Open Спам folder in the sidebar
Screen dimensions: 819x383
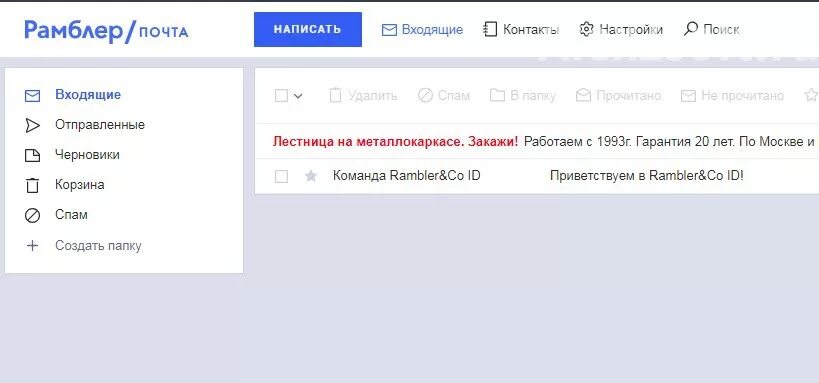[71, 215]
